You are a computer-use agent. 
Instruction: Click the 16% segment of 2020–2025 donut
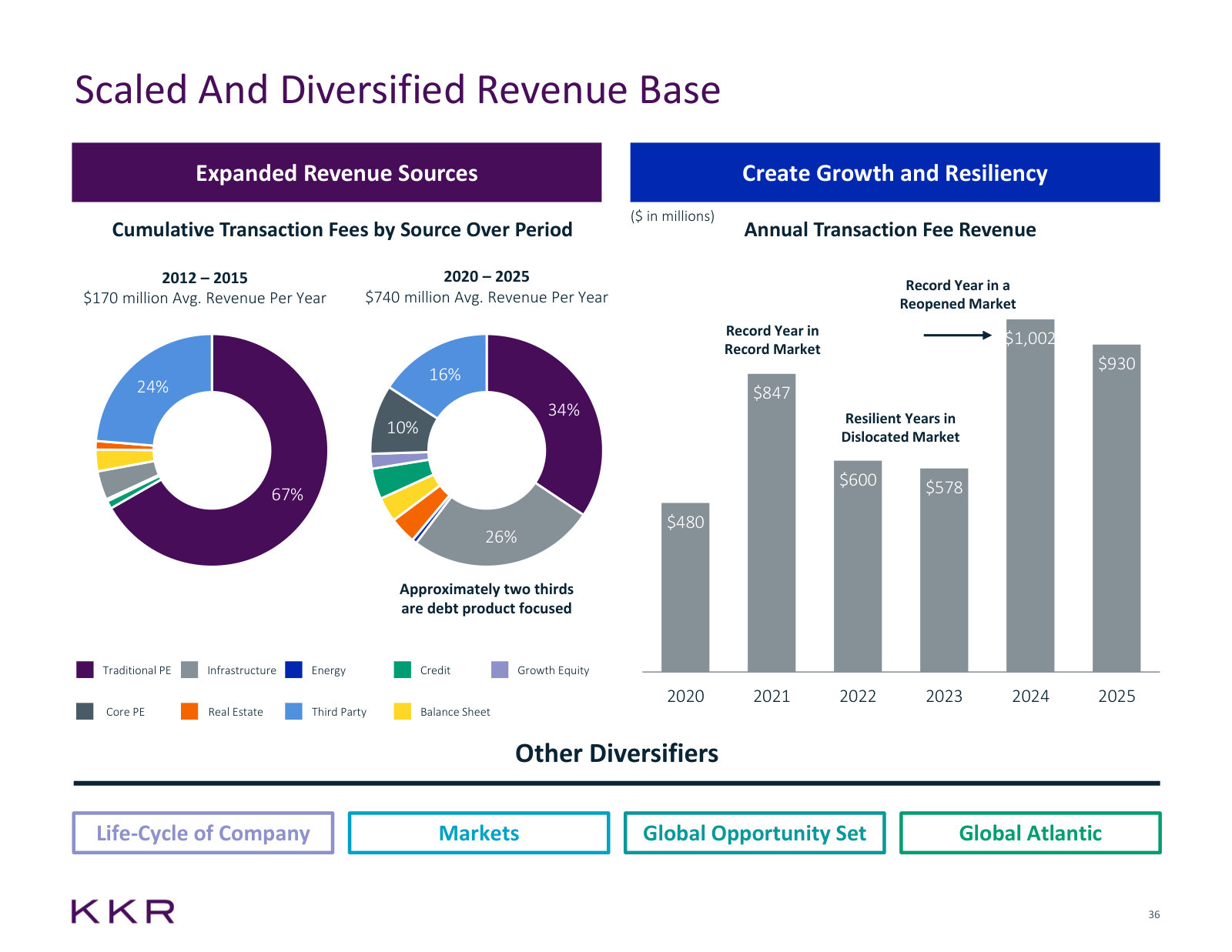tap(445, 375)
